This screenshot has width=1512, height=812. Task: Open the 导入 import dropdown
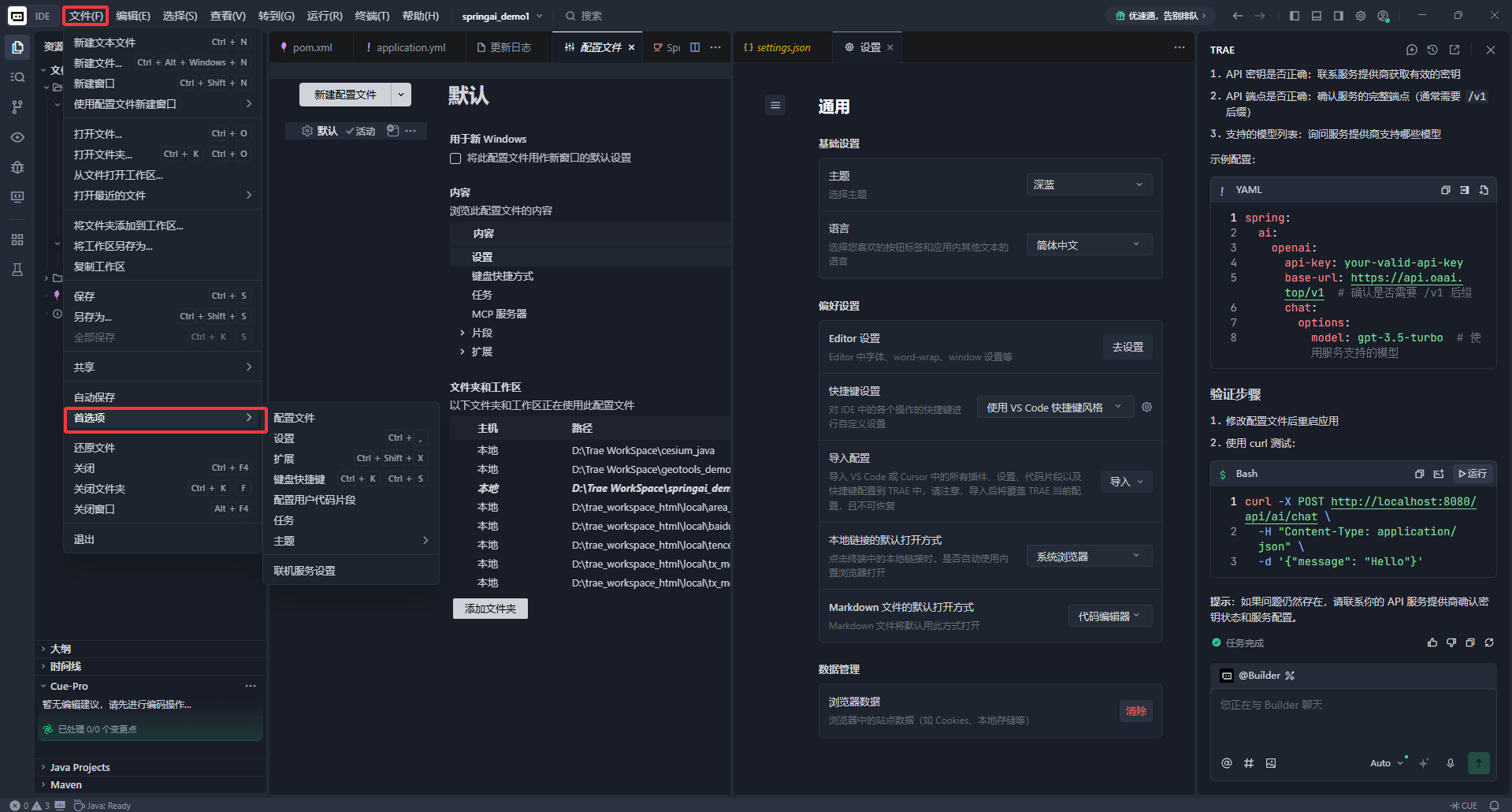point(1127,482)
